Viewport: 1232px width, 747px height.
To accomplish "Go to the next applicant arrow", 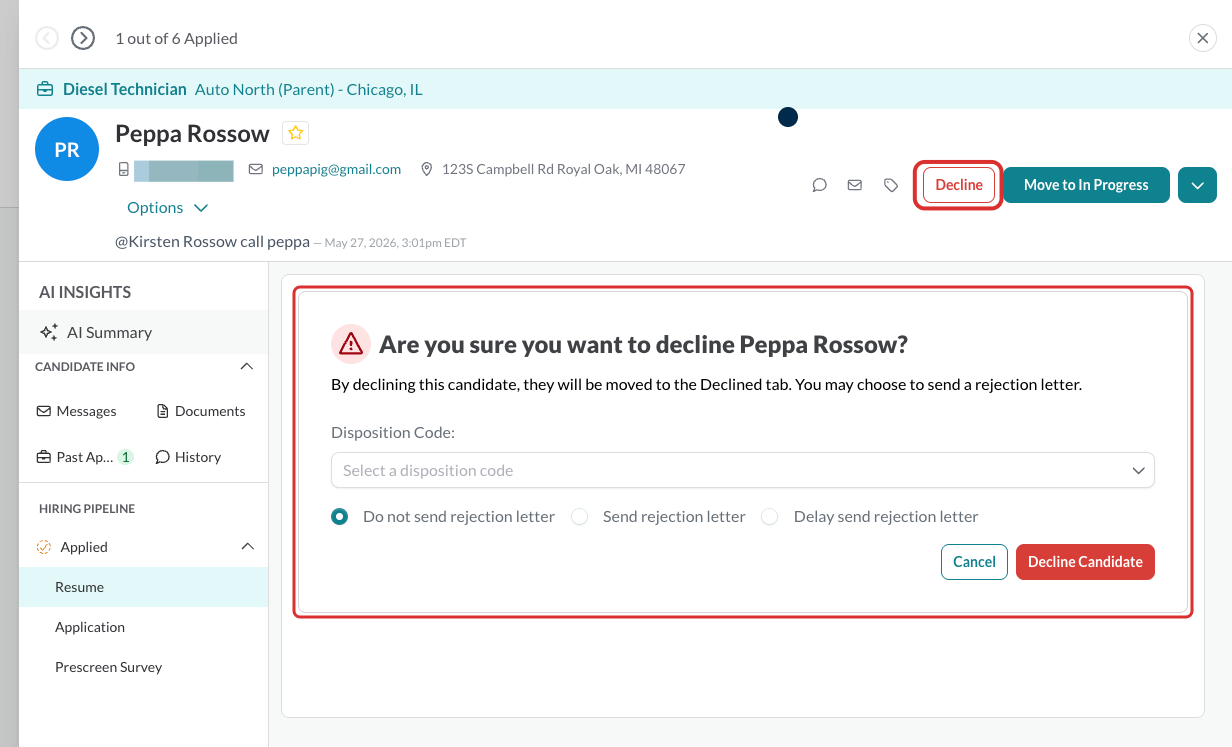I will tap(83, 38).
